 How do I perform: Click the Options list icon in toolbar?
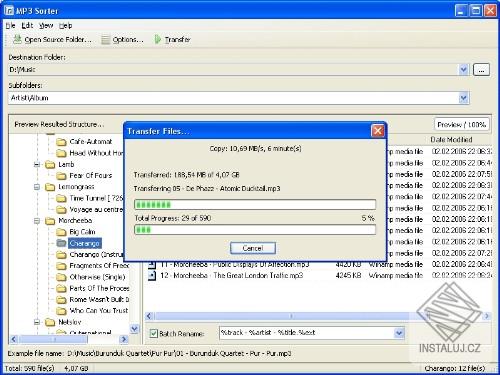click(x=106, y=40)
